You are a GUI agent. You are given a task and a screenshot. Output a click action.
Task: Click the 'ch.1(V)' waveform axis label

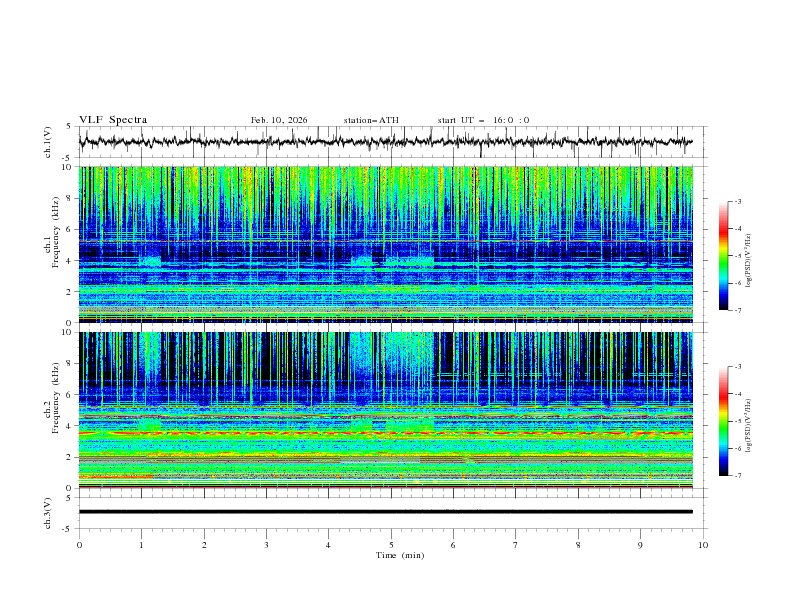48,142
